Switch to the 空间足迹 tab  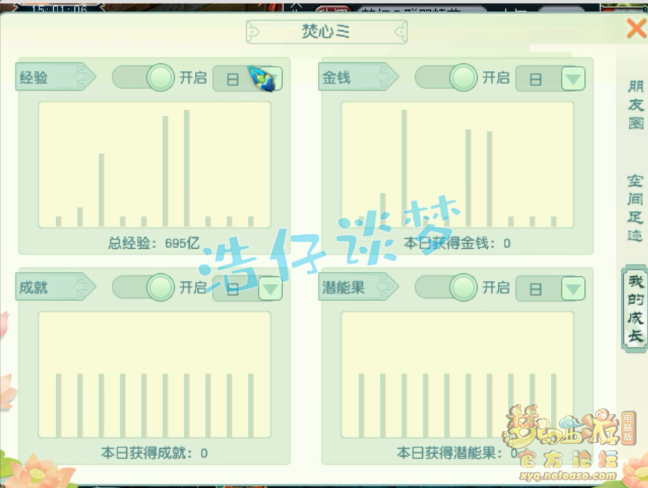[x=635, y=208]
